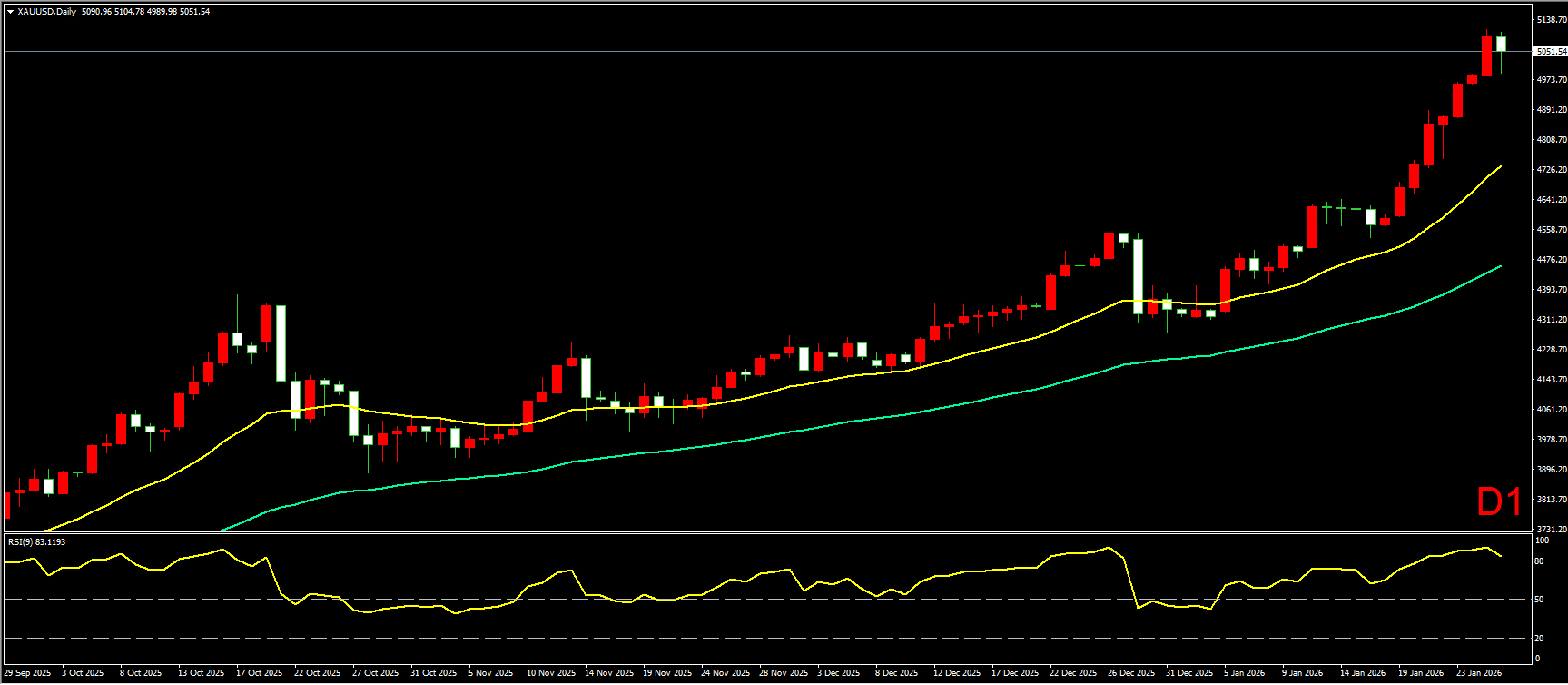Viewport: 1568px width, 685px height.
Task: Click the tall white candle near 17 Oct 2025
Action: (281, 342)
